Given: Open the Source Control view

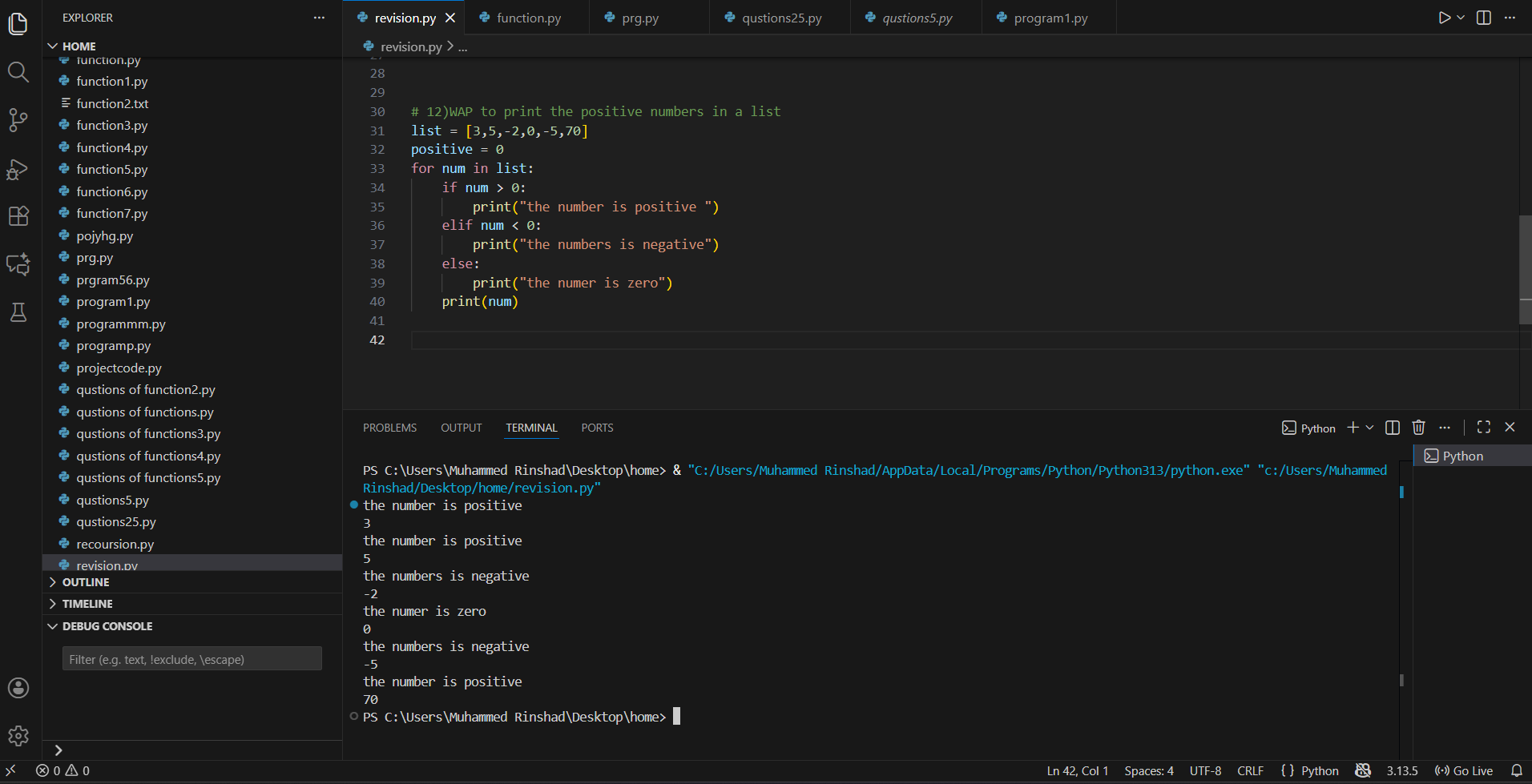Looking at the screenshot, I should click(x=18, y=120).
